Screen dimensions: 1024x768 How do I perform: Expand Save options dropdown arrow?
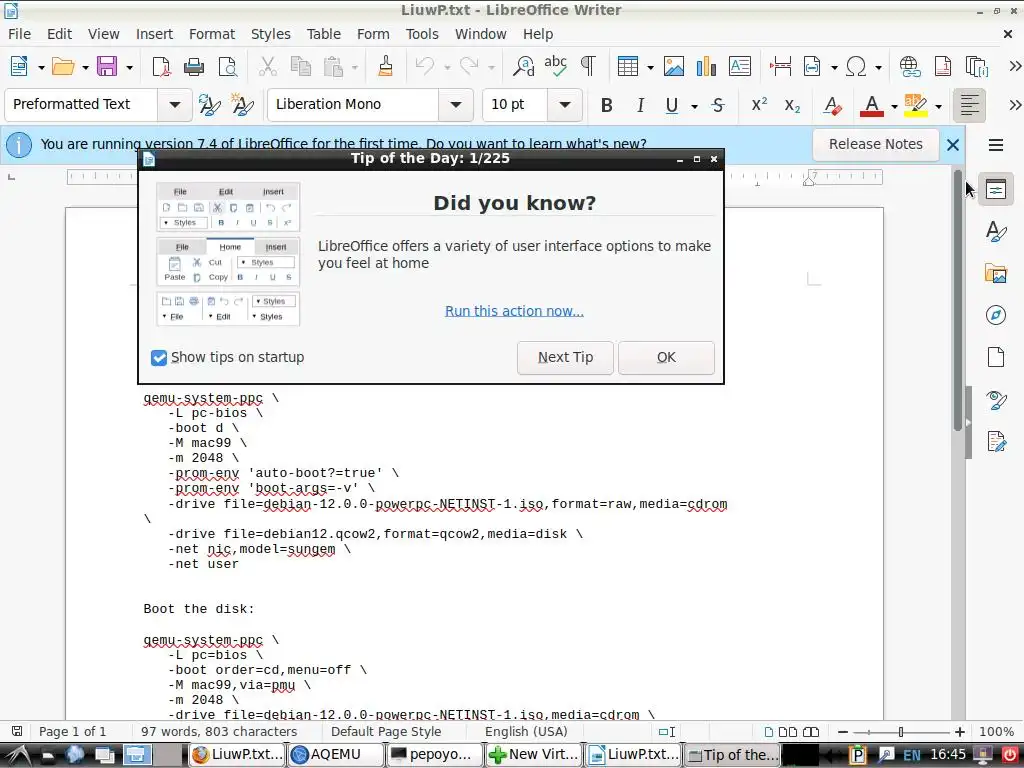click(x=129, y=67)
